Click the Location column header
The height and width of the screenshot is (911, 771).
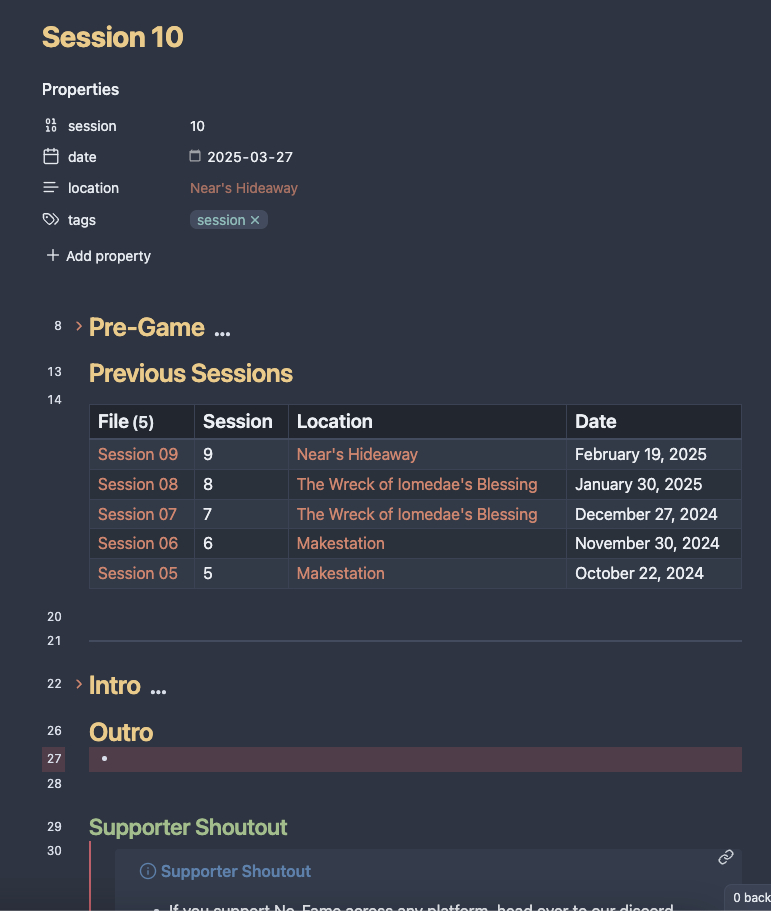(x=335, y=421)
